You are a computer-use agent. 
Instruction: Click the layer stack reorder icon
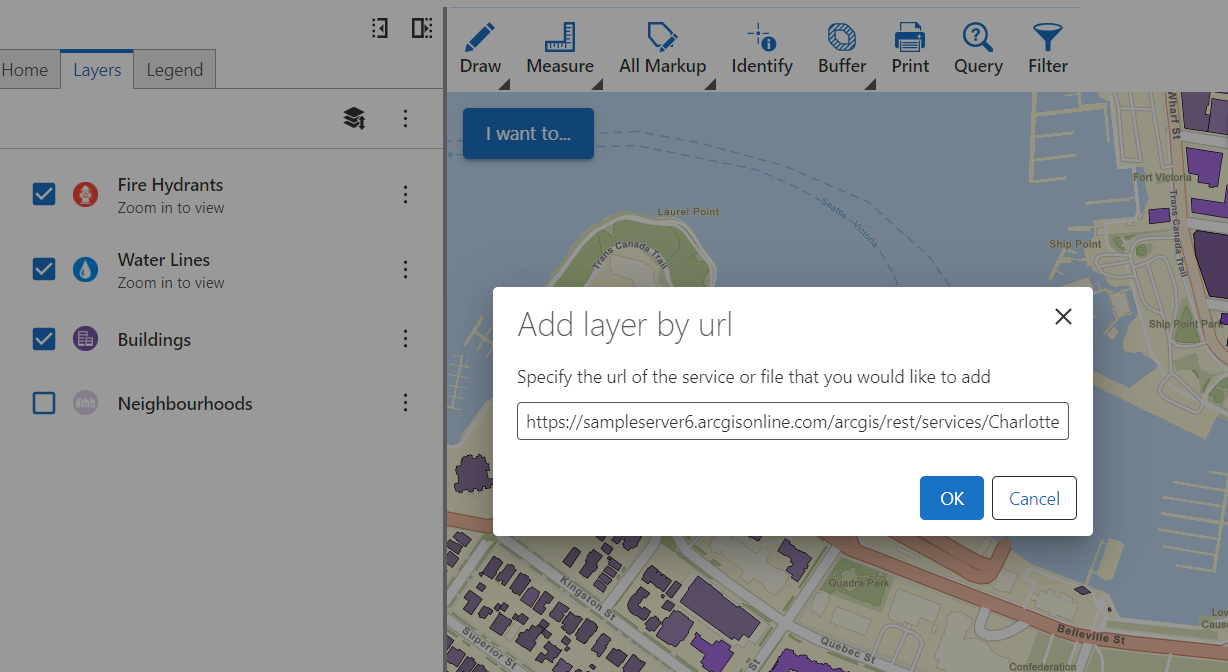(354, 119)
